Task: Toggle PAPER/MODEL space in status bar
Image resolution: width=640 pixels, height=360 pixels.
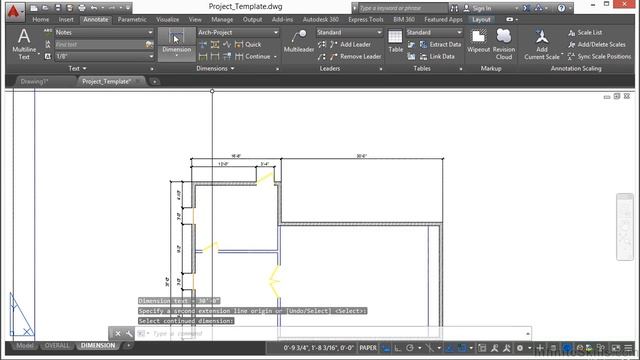Action: pyautogui.click(x=368, y=348)
